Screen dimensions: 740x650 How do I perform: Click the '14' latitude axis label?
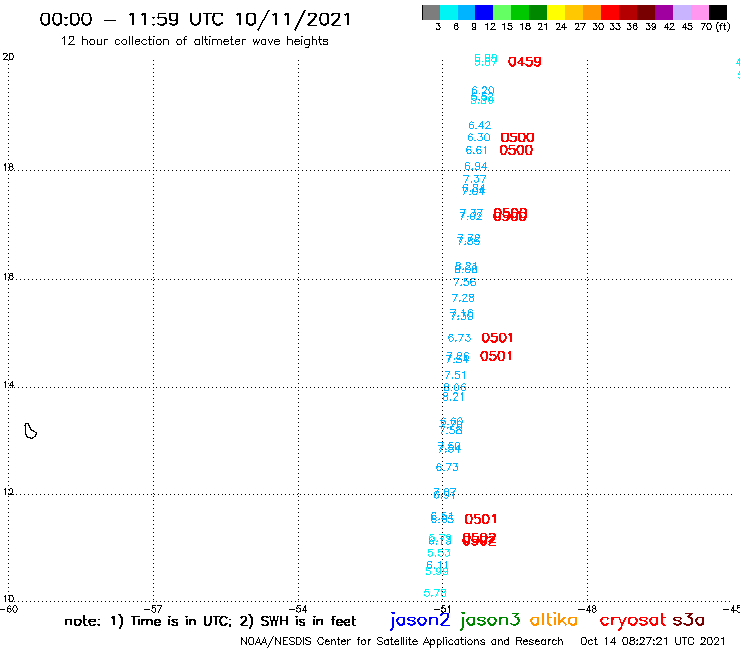pyautogui.click(x=8, y=385)
